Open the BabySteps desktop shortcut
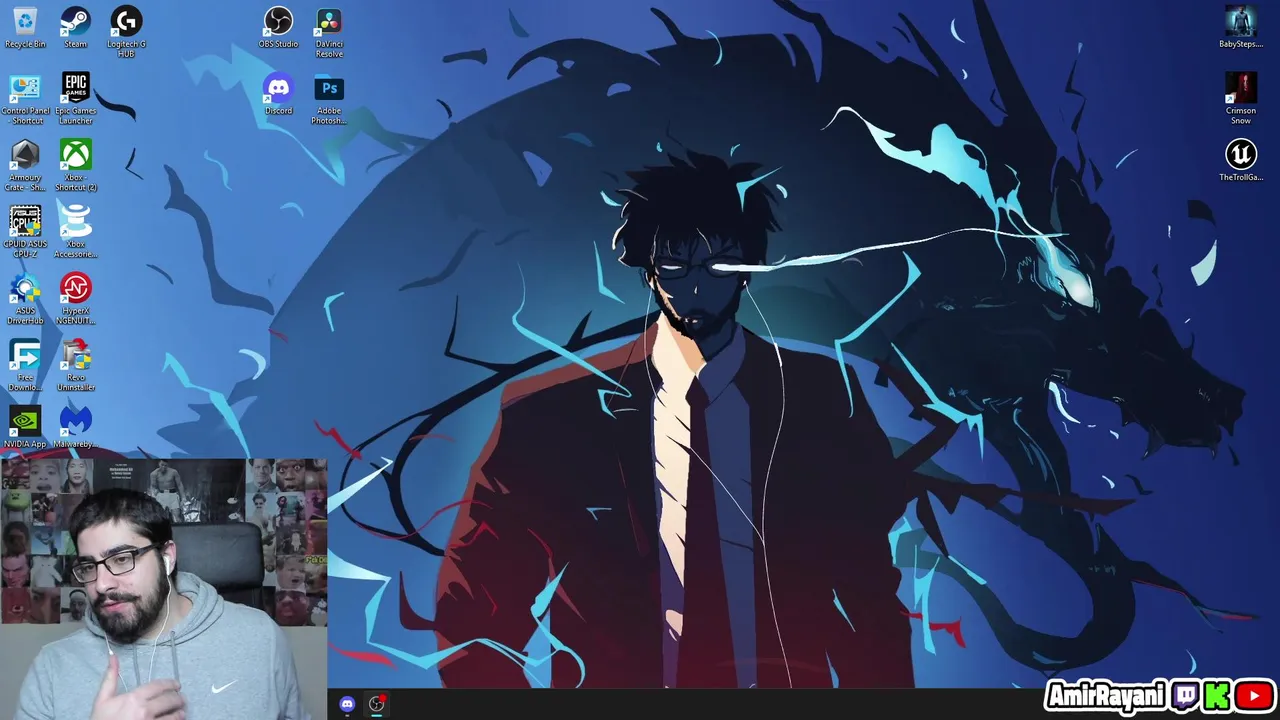Viewport: 1280px width, 720px height. (x=1241, y=27)
